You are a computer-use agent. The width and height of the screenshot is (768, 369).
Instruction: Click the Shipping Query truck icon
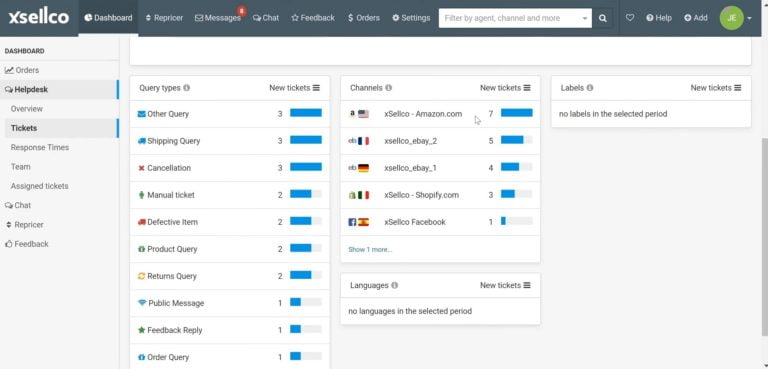tap(142, 141)
